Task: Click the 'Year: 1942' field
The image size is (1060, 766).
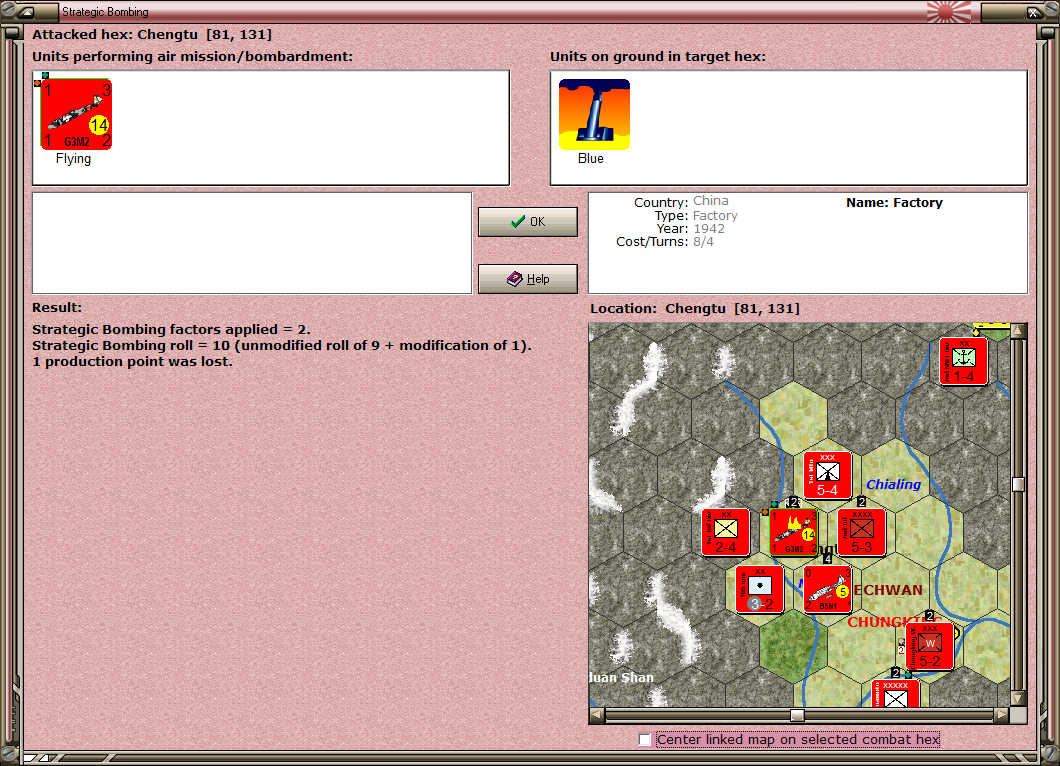Action: pos(690,229)
